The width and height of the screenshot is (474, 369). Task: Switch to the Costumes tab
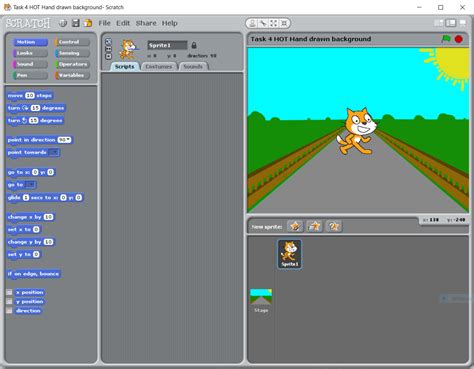click(x=159, y=66)
